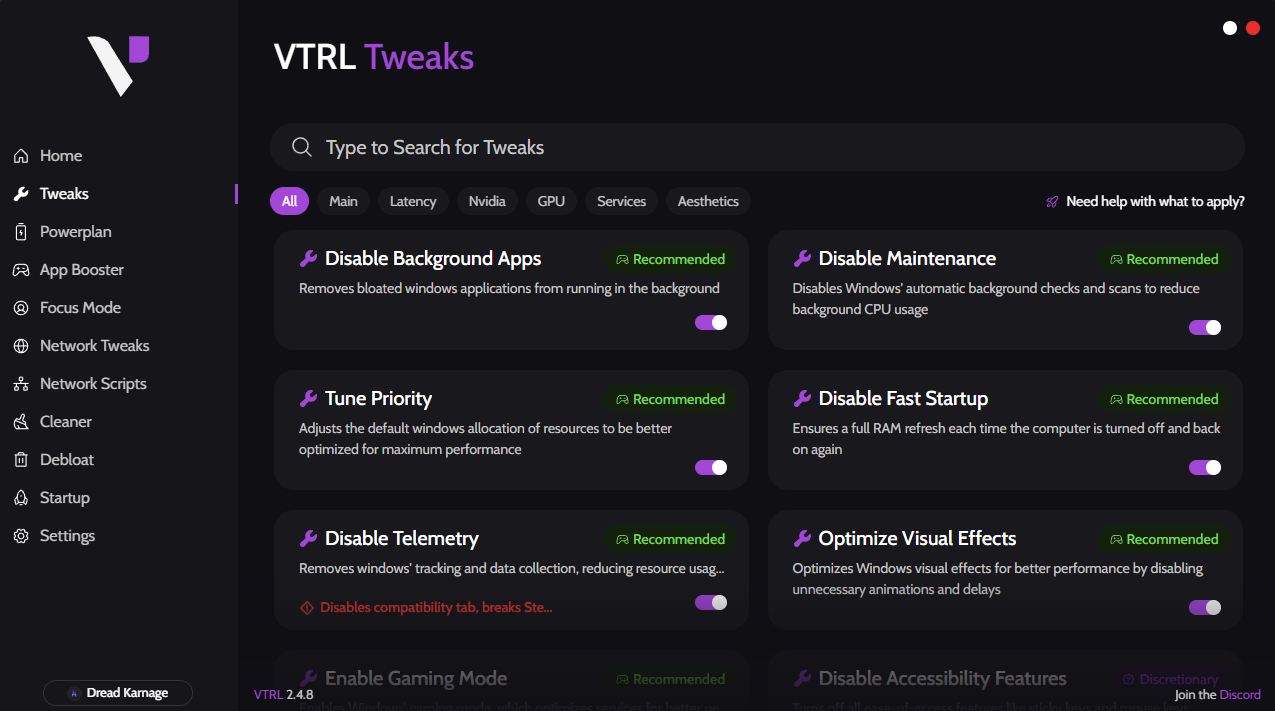Click the Debloat trash icon
The height and width of the screenshot is (711, 1275).
click(x=20, y=460)
